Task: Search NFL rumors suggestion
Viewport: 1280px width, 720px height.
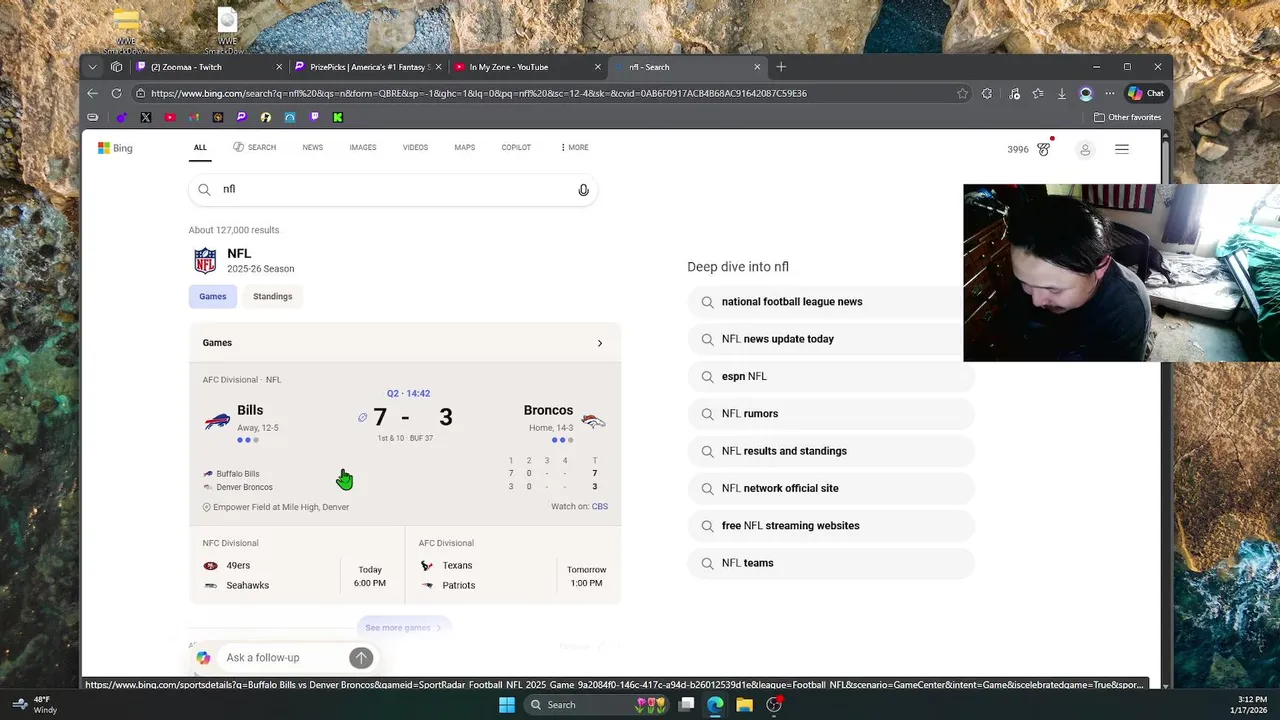Action: click(831, 414)
